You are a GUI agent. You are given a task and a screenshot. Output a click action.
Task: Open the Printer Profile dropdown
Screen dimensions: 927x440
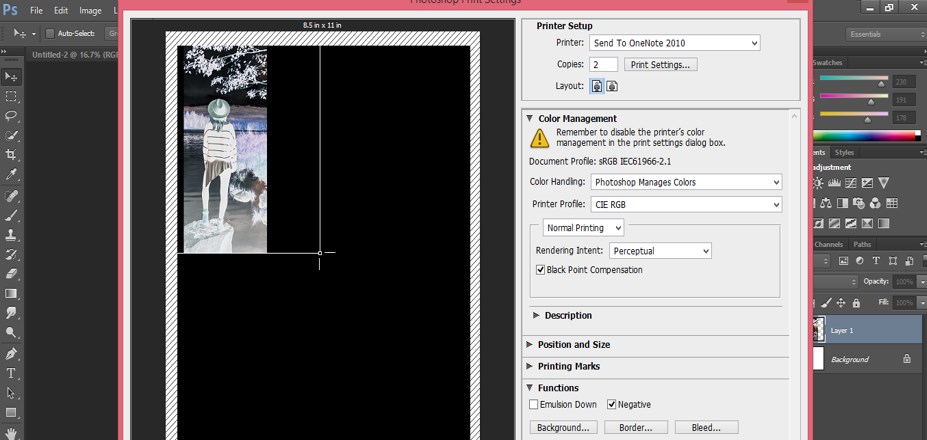coord(686,205)
